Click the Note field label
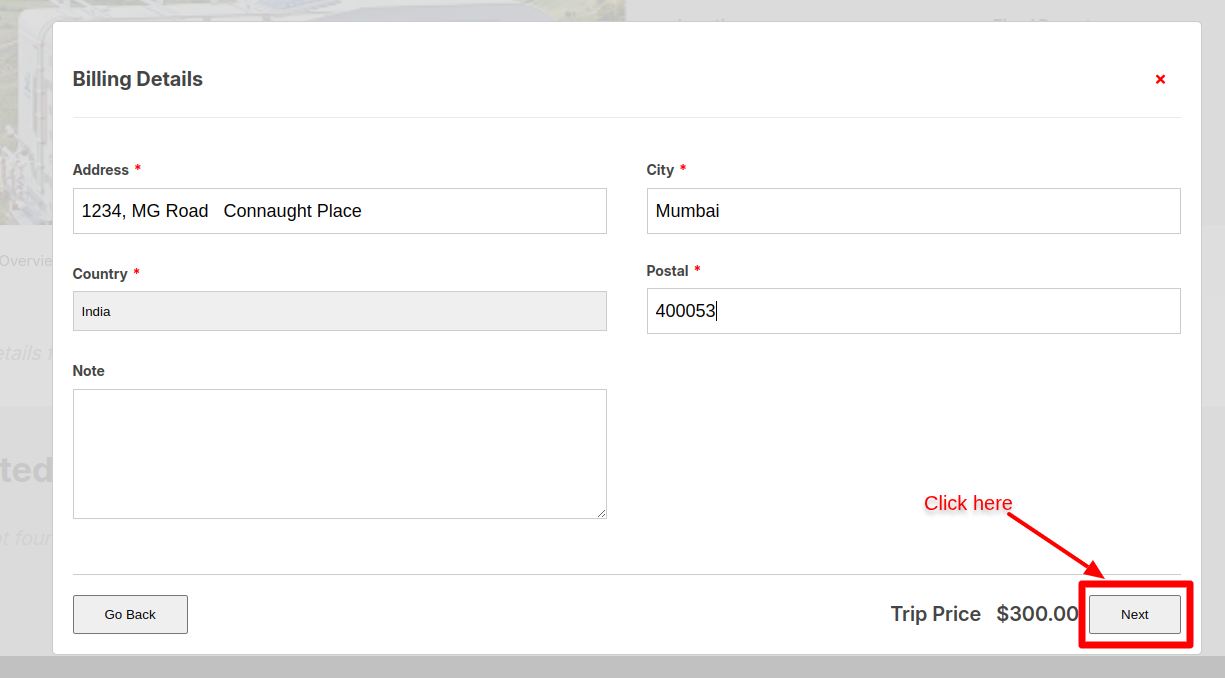Image resolution: width=1225 pixels, height=678 pixels. tap(89, 371)
